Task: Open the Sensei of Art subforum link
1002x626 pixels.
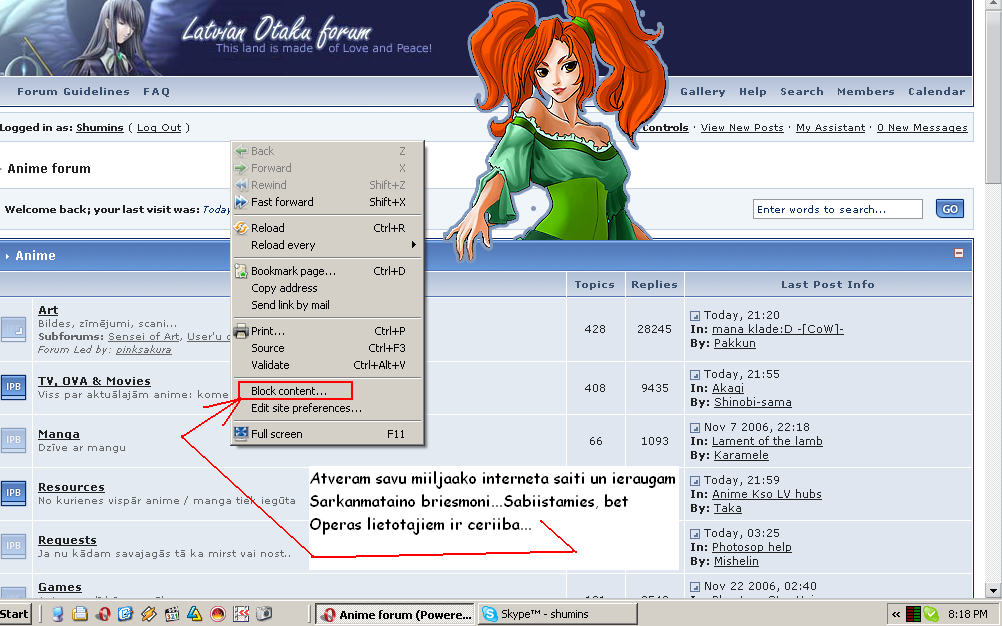Action: [144, 337]
